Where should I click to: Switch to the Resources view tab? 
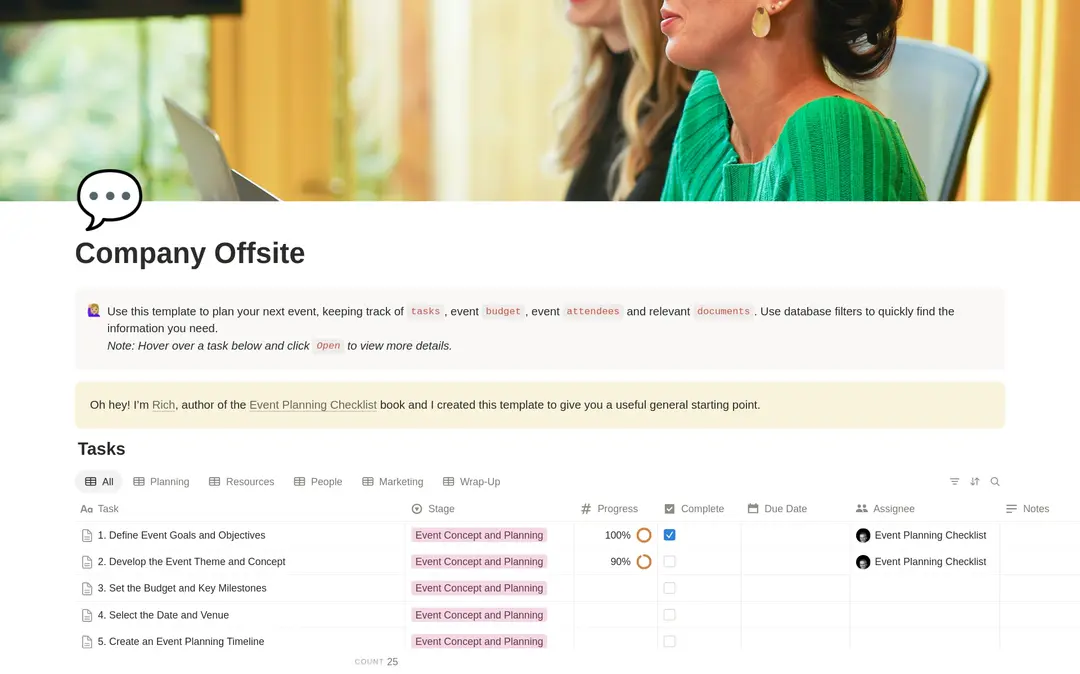click(x=242, y=482)
